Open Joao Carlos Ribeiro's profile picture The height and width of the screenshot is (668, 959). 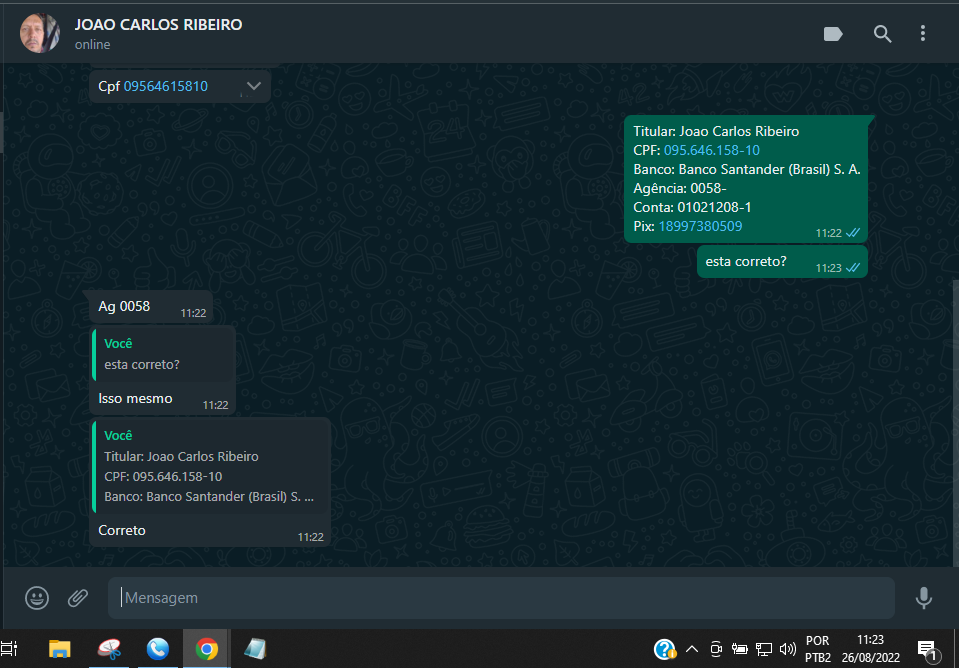point(40,34)
